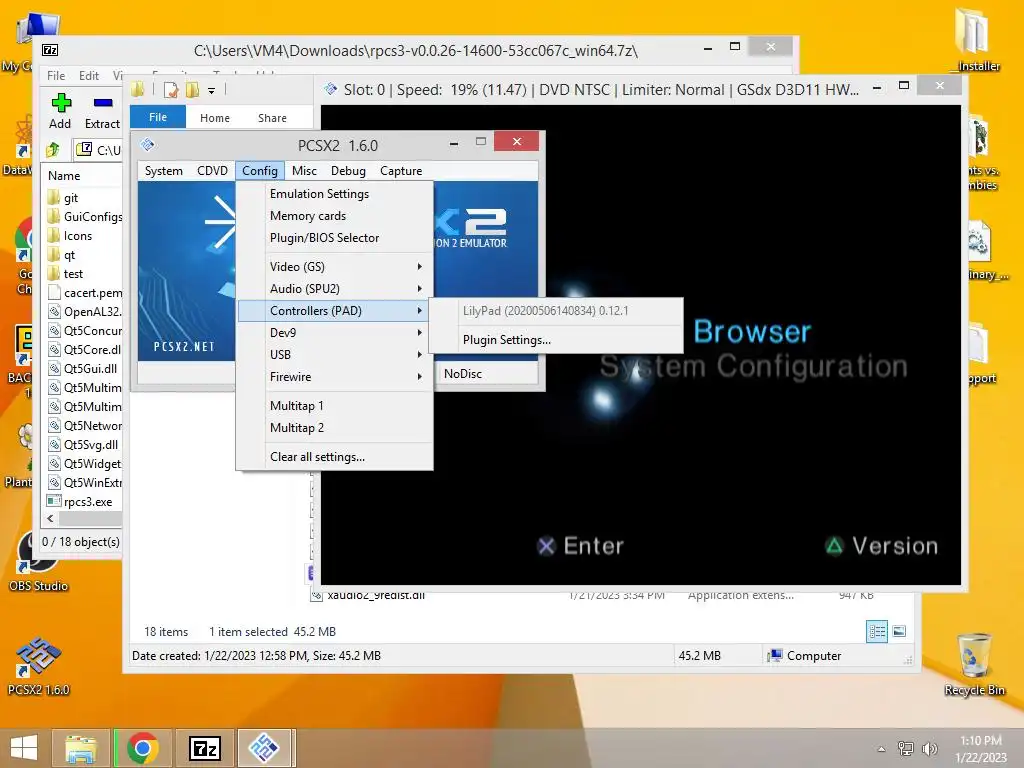
Task: Expand USB submenu
Action: pos(334,355)
